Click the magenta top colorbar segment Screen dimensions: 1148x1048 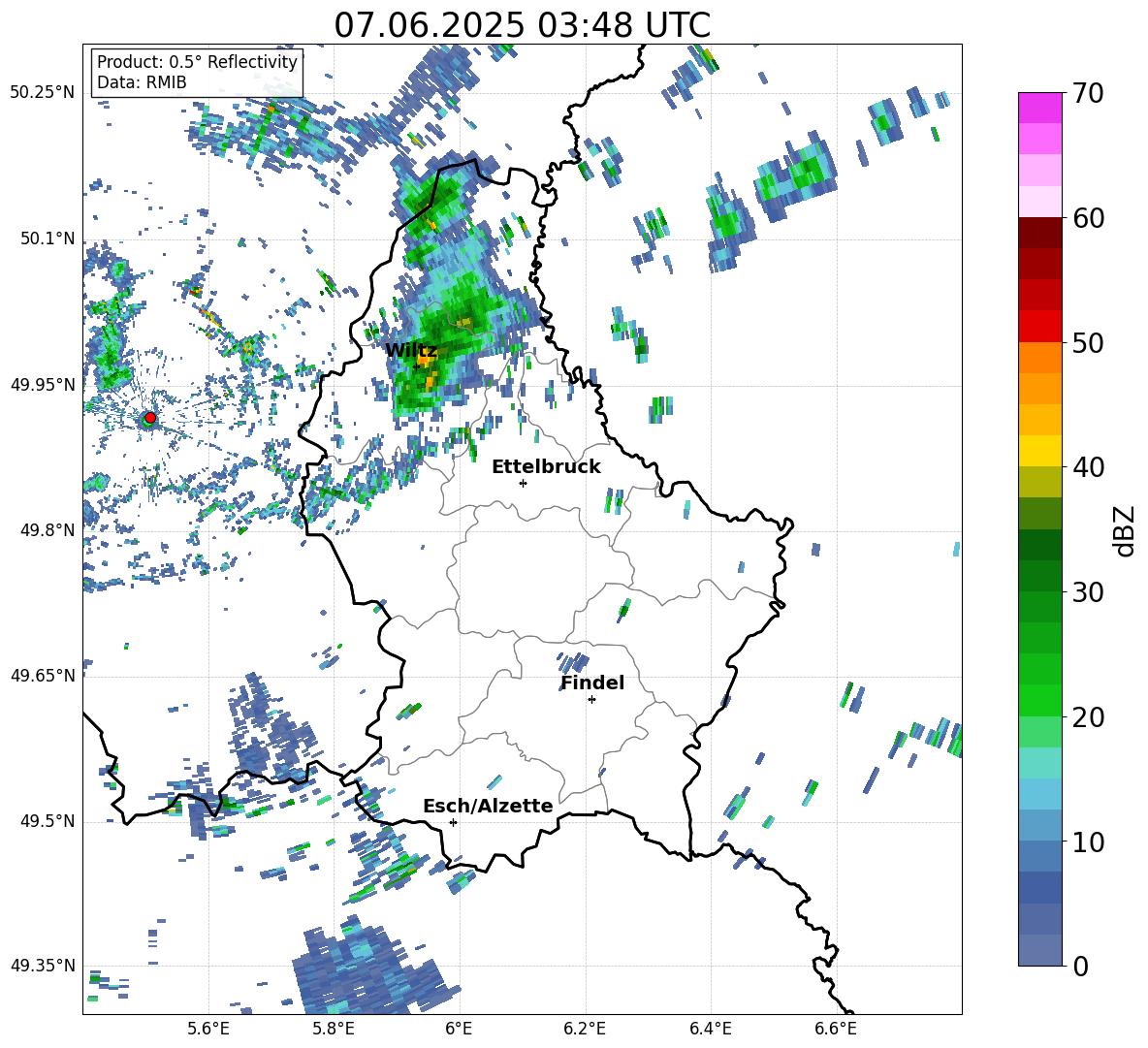click(x=1039, y=108)
